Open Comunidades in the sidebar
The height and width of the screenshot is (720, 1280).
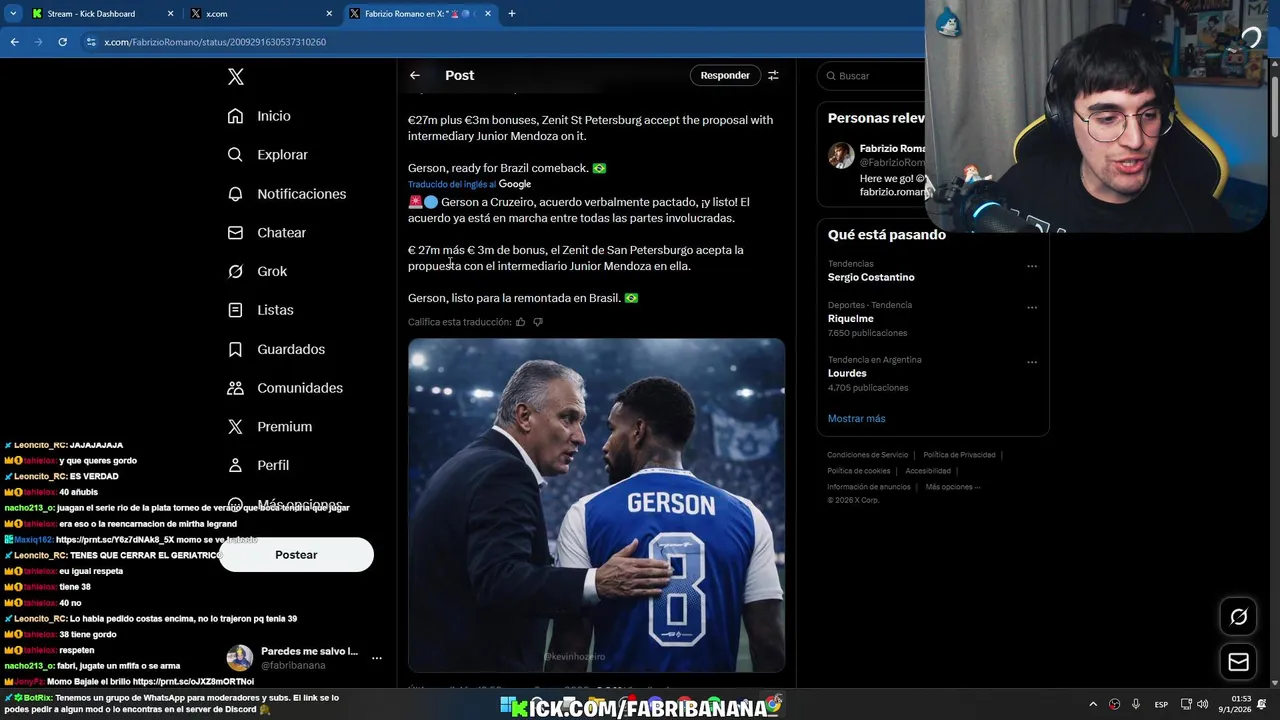pyautogui.click(x=285, y=388)
